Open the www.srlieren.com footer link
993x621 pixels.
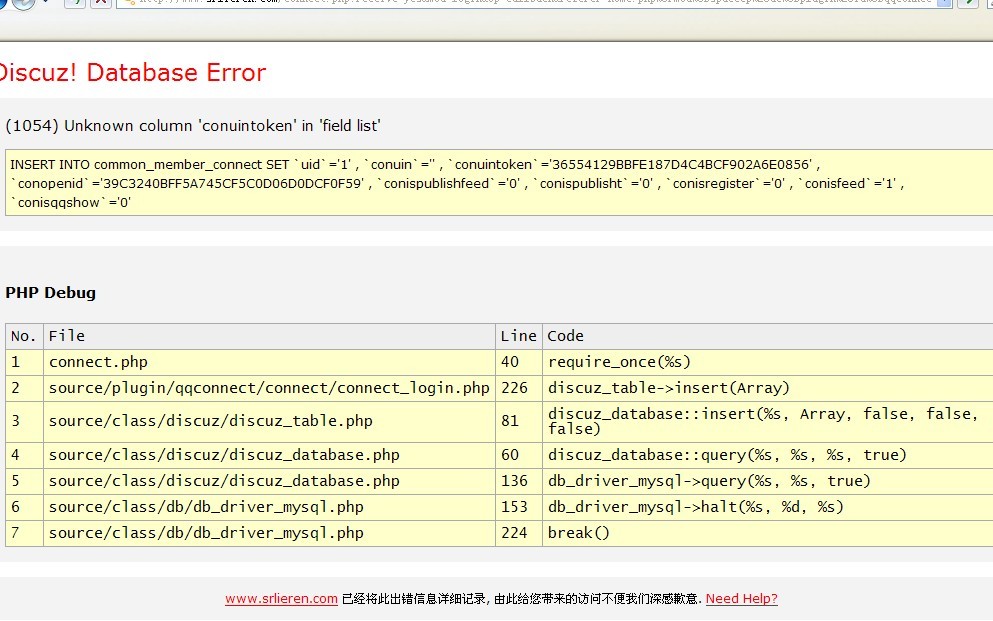click(281, 599)
